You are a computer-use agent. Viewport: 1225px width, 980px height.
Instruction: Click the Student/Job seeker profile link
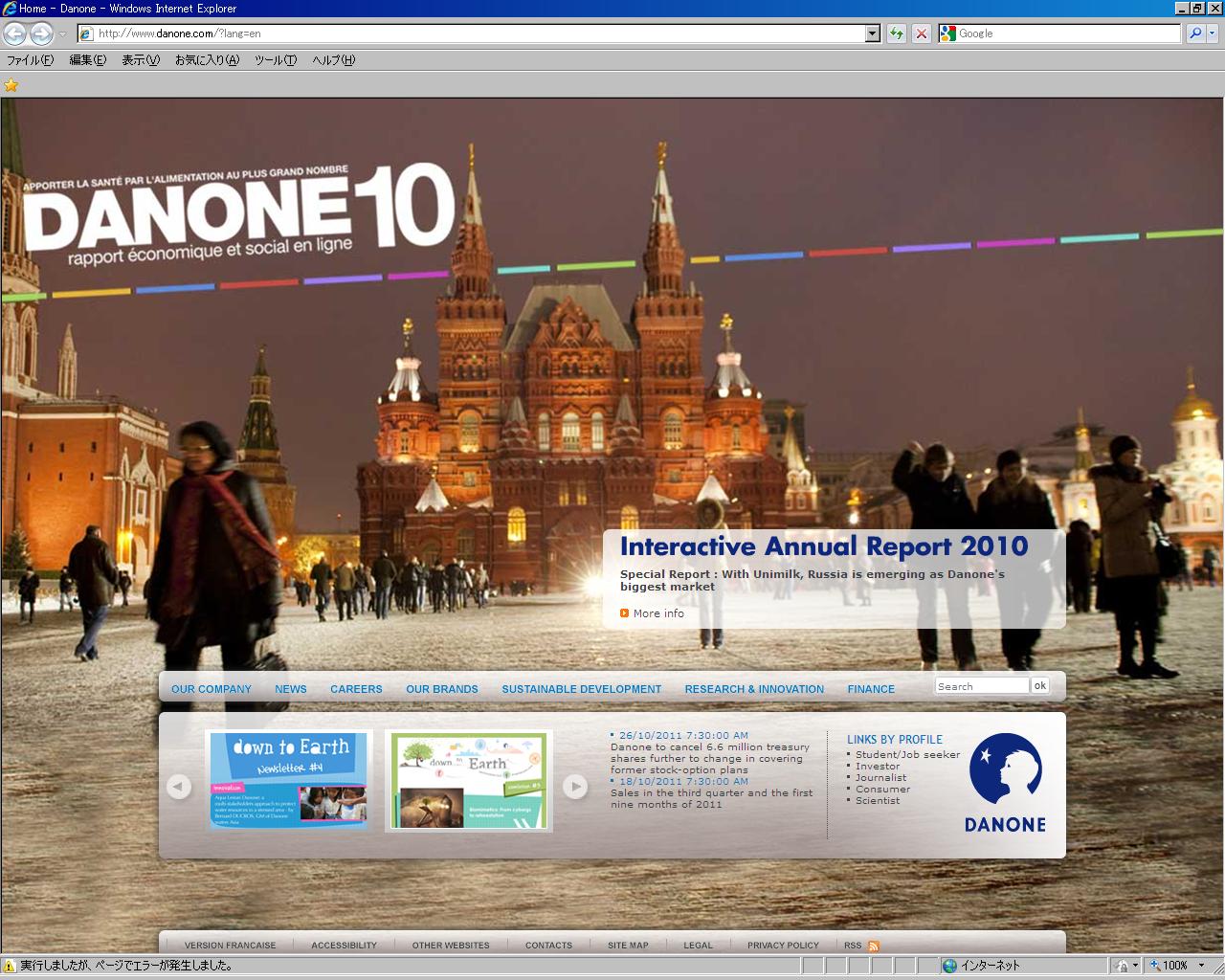[907, 755]
